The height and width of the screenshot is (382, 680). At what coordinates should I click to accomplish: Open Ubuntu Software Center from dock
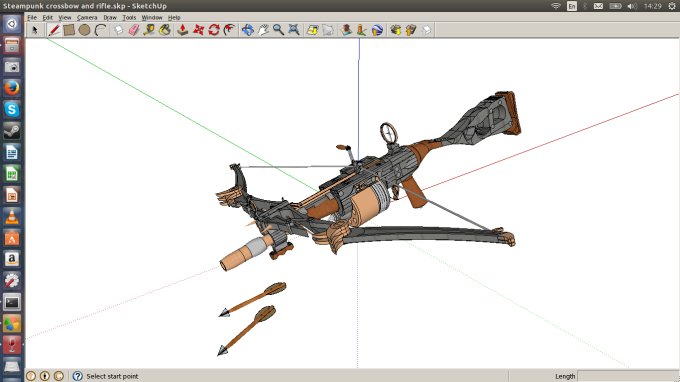pos(12,238)
